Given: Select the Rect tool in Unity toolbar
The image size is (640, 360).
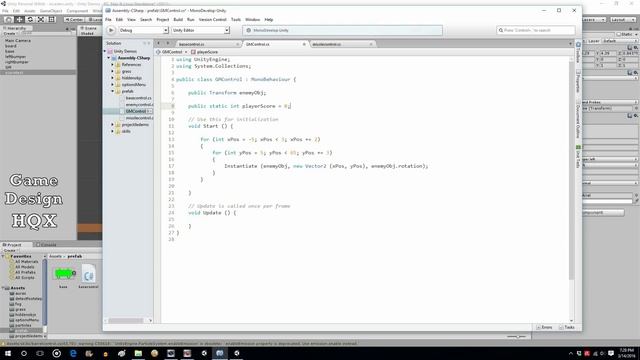Looking at the screenshot, I should click(x=52, y=19).
